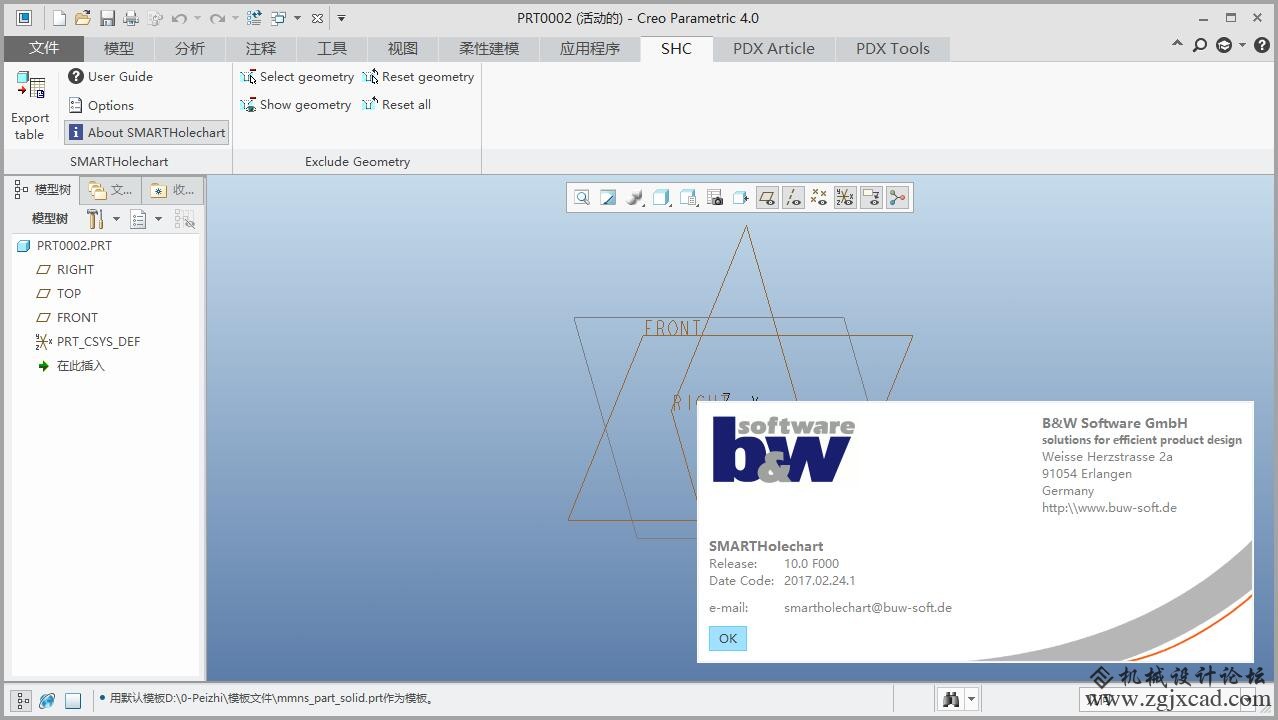The width and height of the screenshot is (1278, 720).
Task: Switch to the 柔性建模 ribbon tab
Action: tap(489, 48)
